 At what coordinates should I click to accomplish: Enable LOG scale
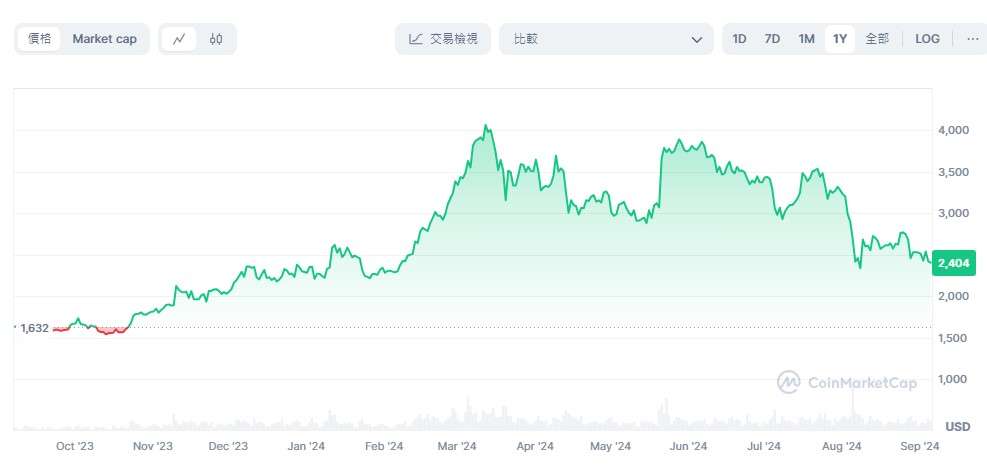coord(927,39)
